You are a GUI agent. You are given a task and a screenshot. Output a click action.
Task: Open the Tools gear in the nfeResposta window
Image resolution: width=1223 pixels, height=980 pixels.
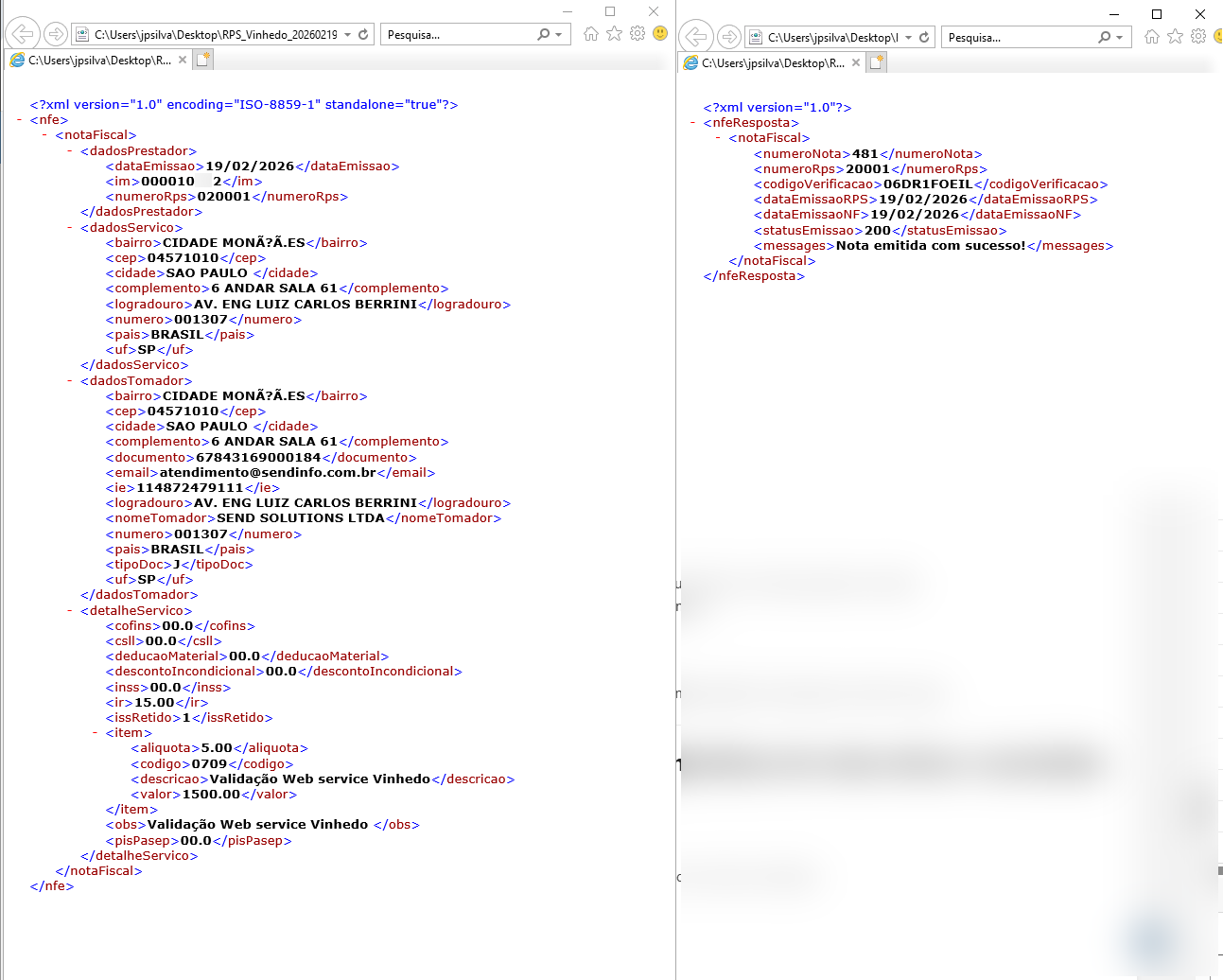pos(1198,37)
